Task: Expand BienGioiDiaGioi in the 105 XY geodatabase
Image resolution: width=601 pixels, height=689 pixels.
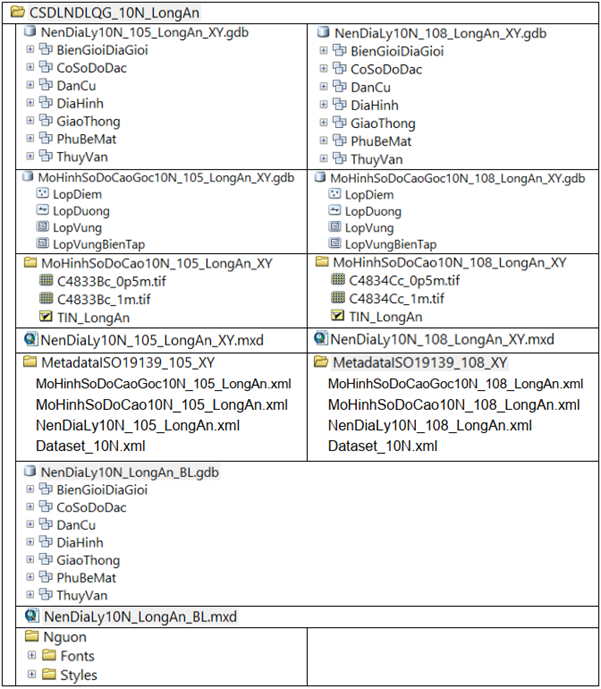Action: pyautogui.click(x=30, y=51)
